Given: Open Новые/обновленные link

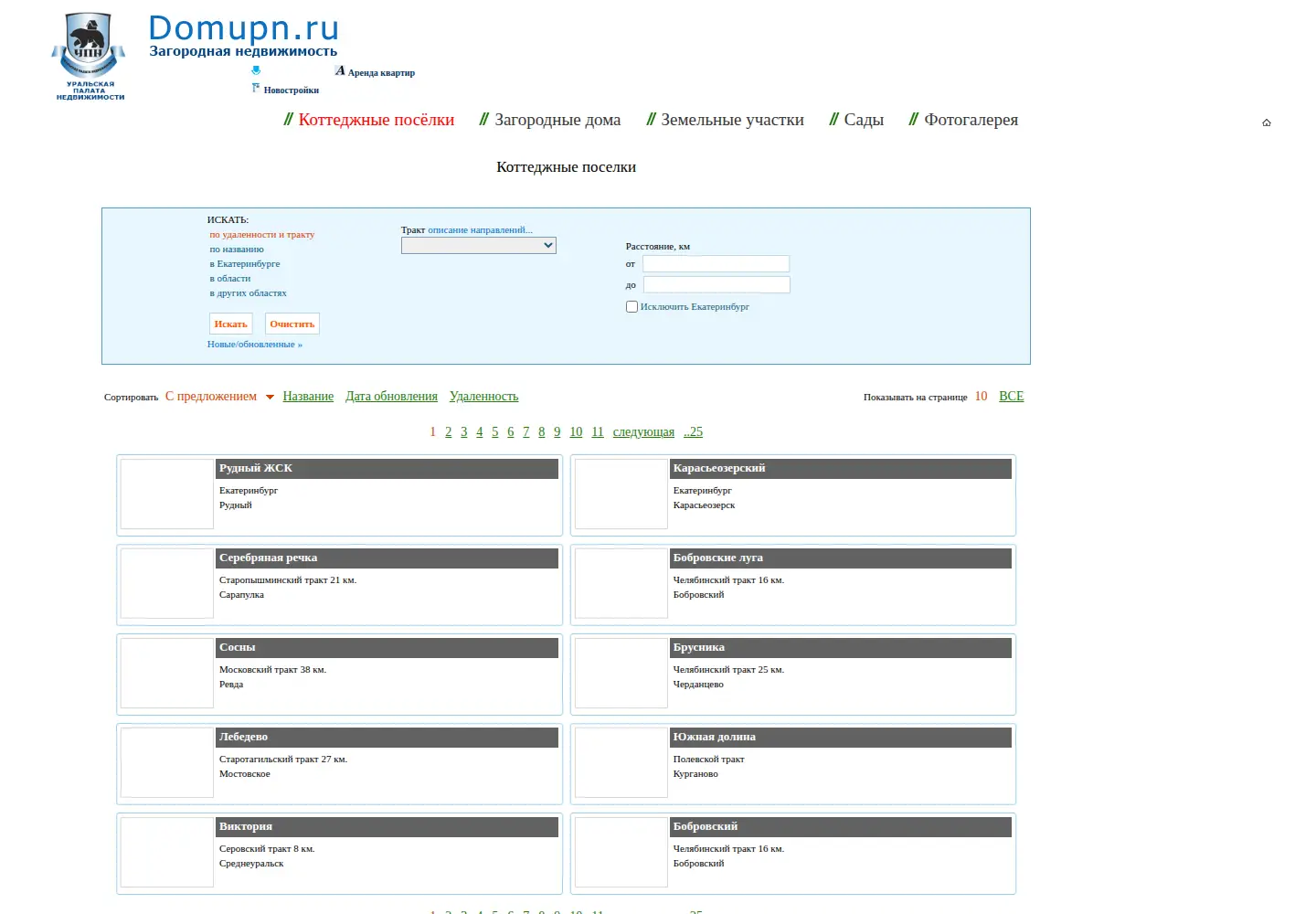Looking at the screenshot, I should (255, 345).
